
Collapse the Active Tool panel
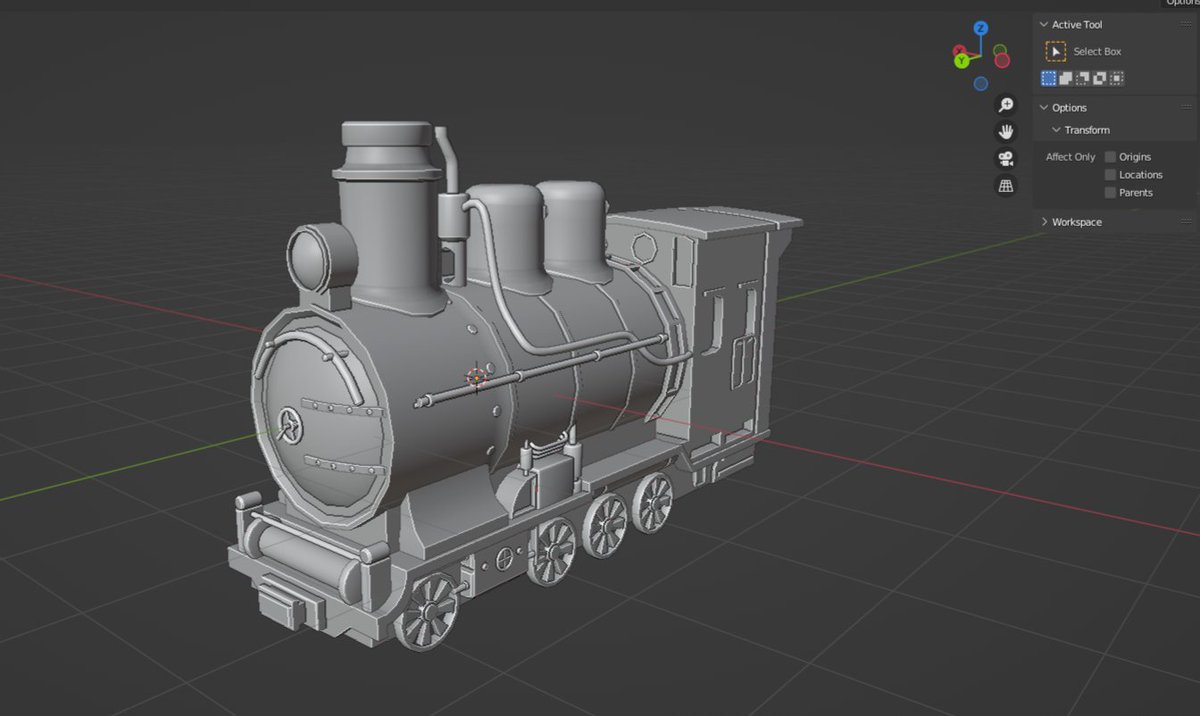(1044, 25)
